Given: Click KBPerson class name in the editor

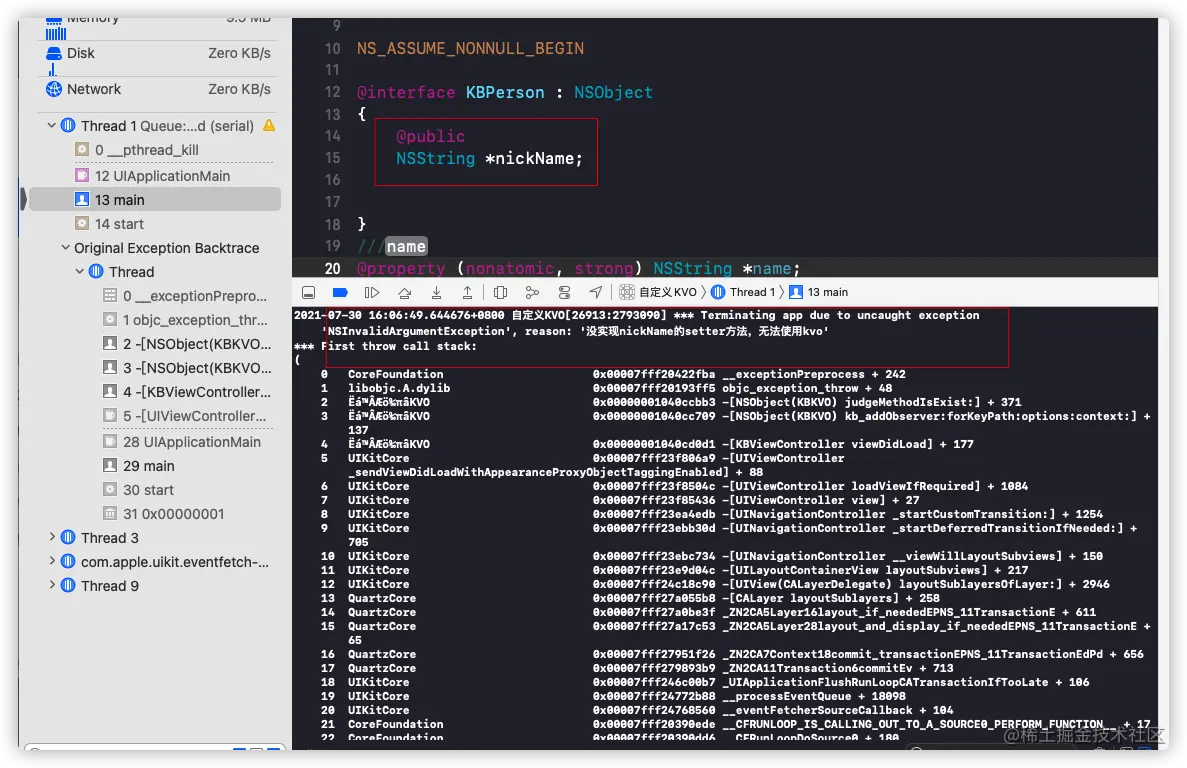Looking at the screenshot, I should coord(505,92).
